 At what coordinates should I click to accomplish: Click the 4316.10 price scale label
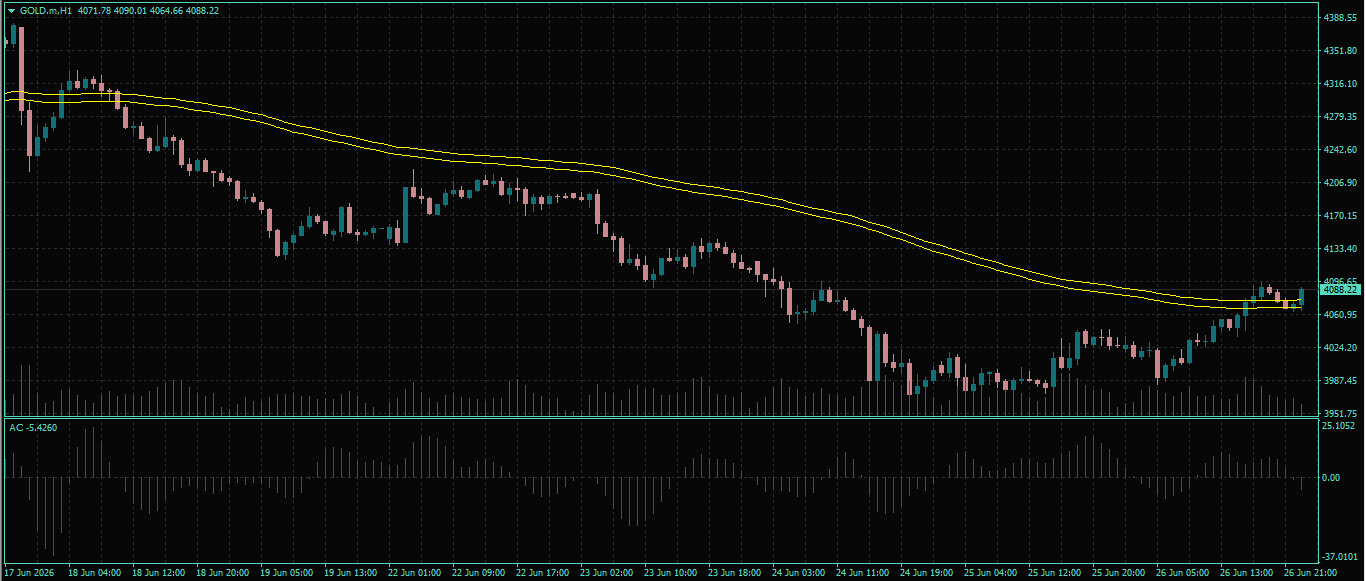tap(1338, 84)
